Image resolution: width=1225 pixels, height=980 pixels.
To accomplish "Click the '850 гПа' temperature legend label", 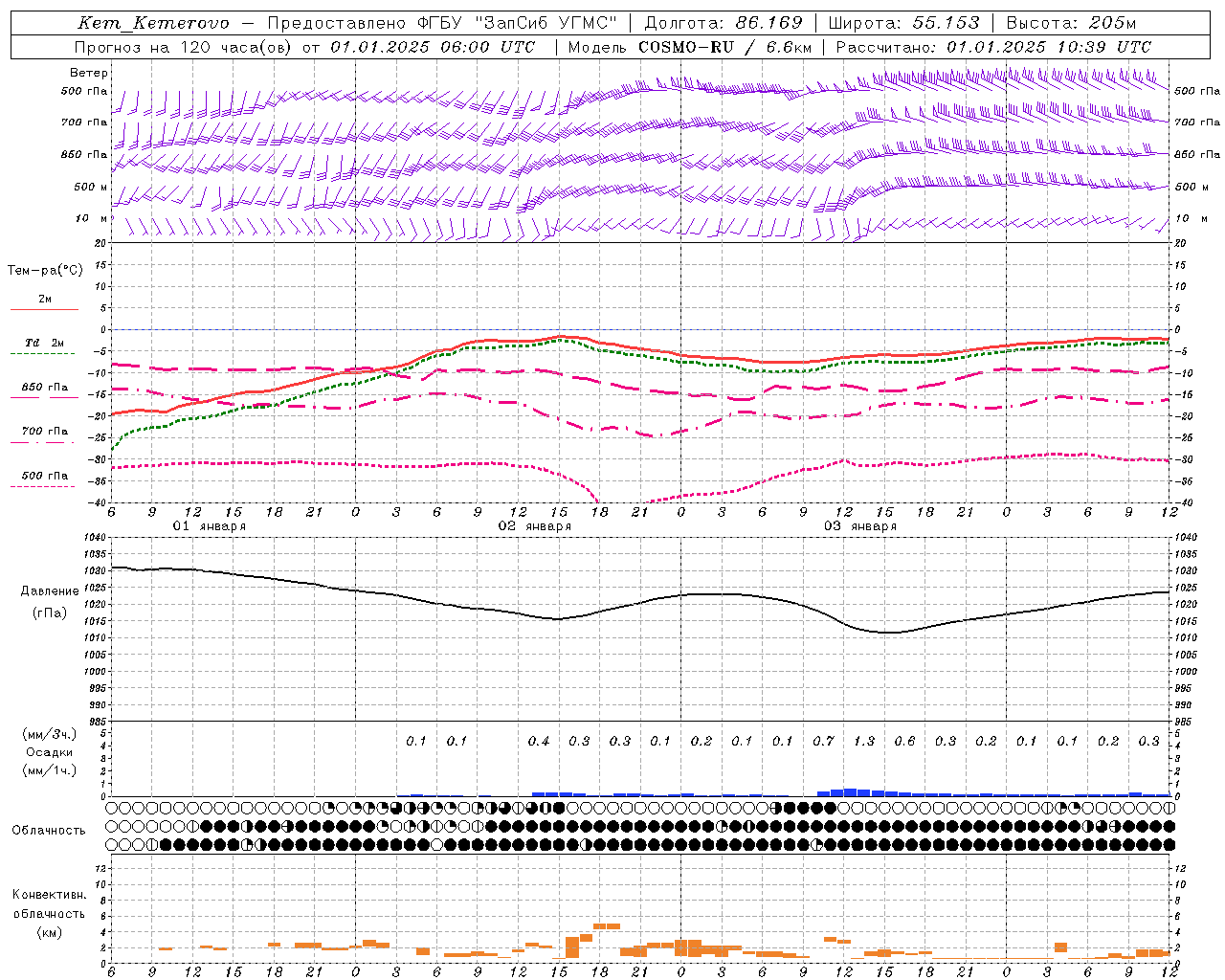I will coord(44,387).
